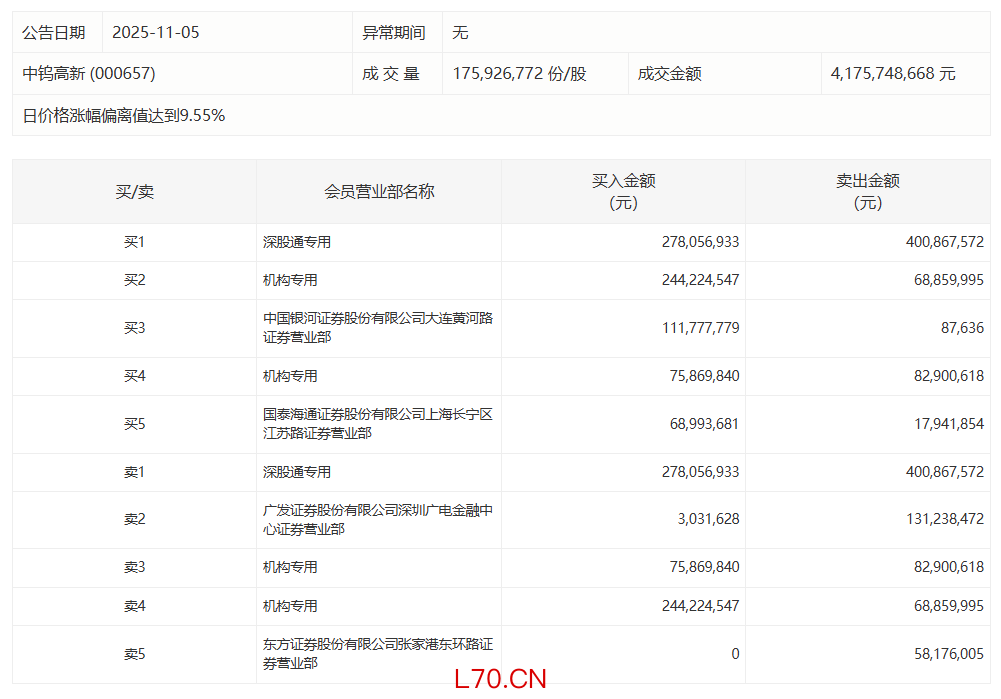Image resolution: width=1001 pixels, height=699 pixels.
Task: Click the 卖5 row label
Action: [134, 655]
